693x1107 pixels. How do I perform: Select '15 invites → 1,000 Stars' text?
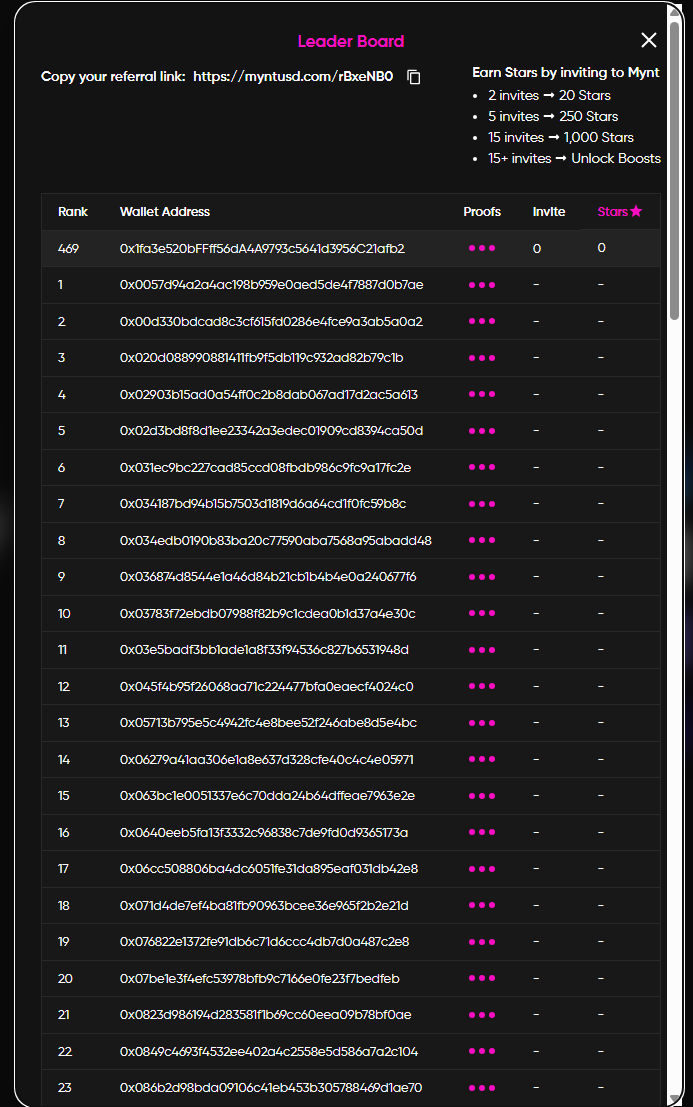560,138
